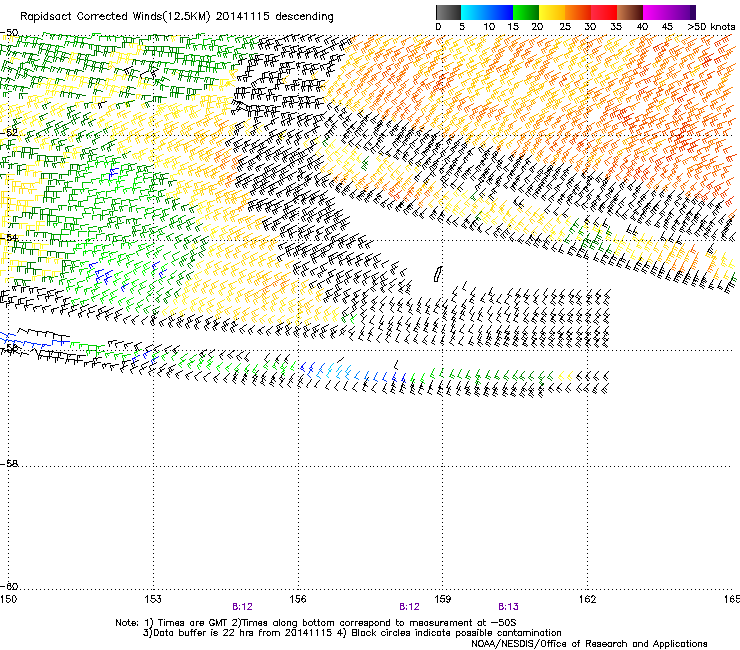Click the small island outline near 159 longitude
The width and height of the screenshot is (740, 650).
coord(438,274)
